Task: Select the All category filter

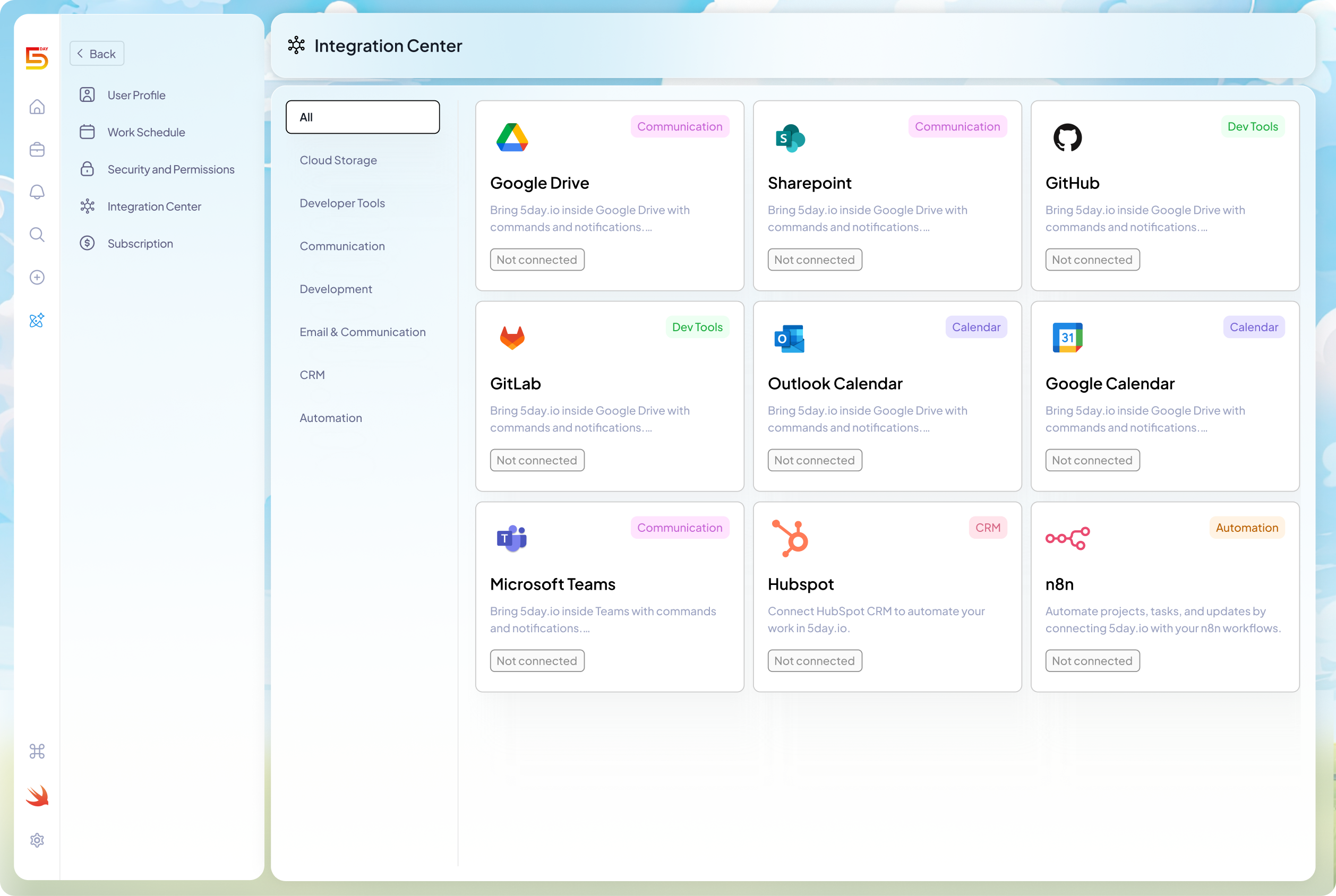Action: coord(363,117)
